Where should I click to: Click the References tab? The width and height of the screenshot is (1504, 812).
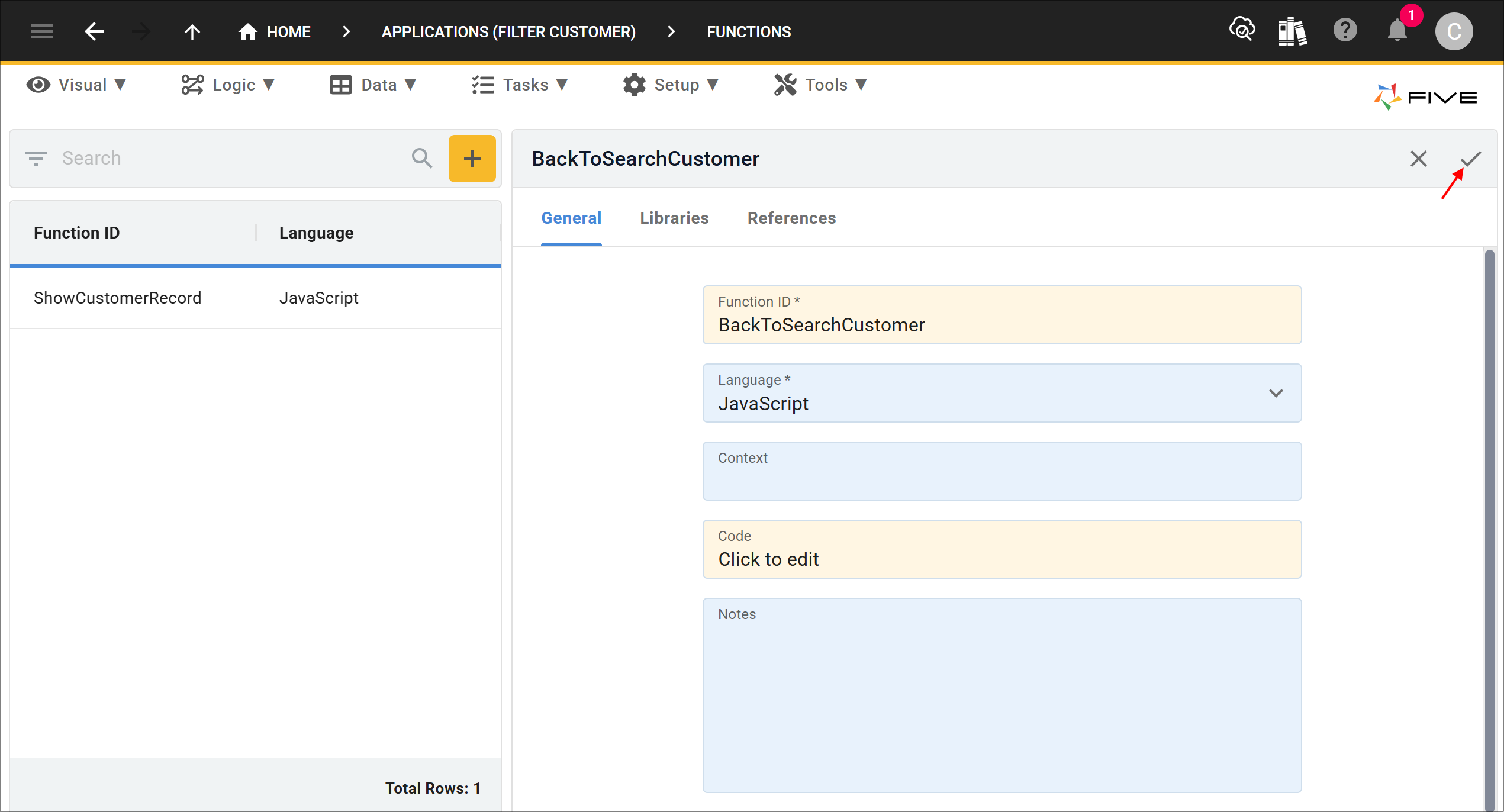pos(791,217)
